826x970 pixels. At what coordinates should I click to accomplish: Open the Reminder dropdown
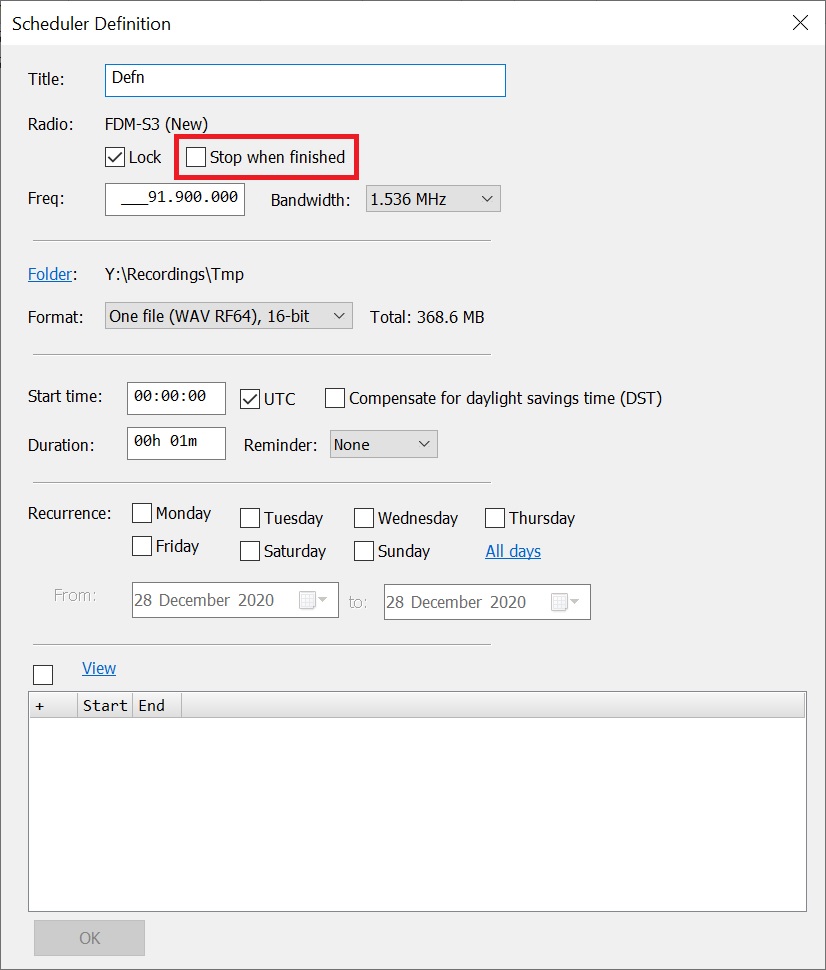(383, 445)
